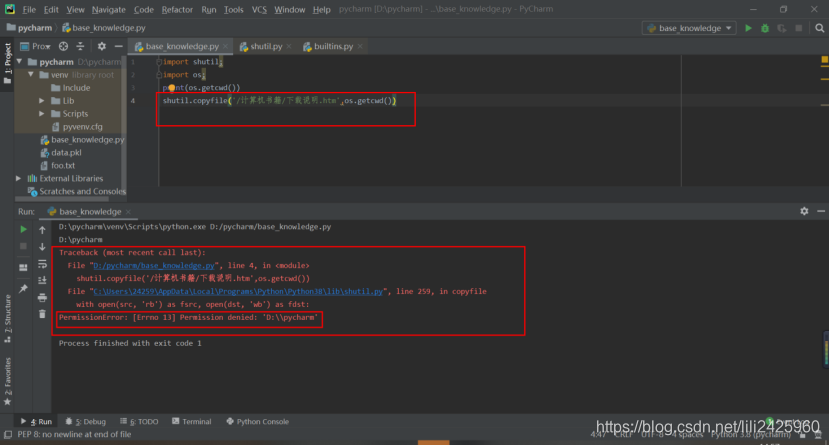Open the Tools menu
Image resolution: width=830 pixels, height=446 pixels.
tap(233, 10)
